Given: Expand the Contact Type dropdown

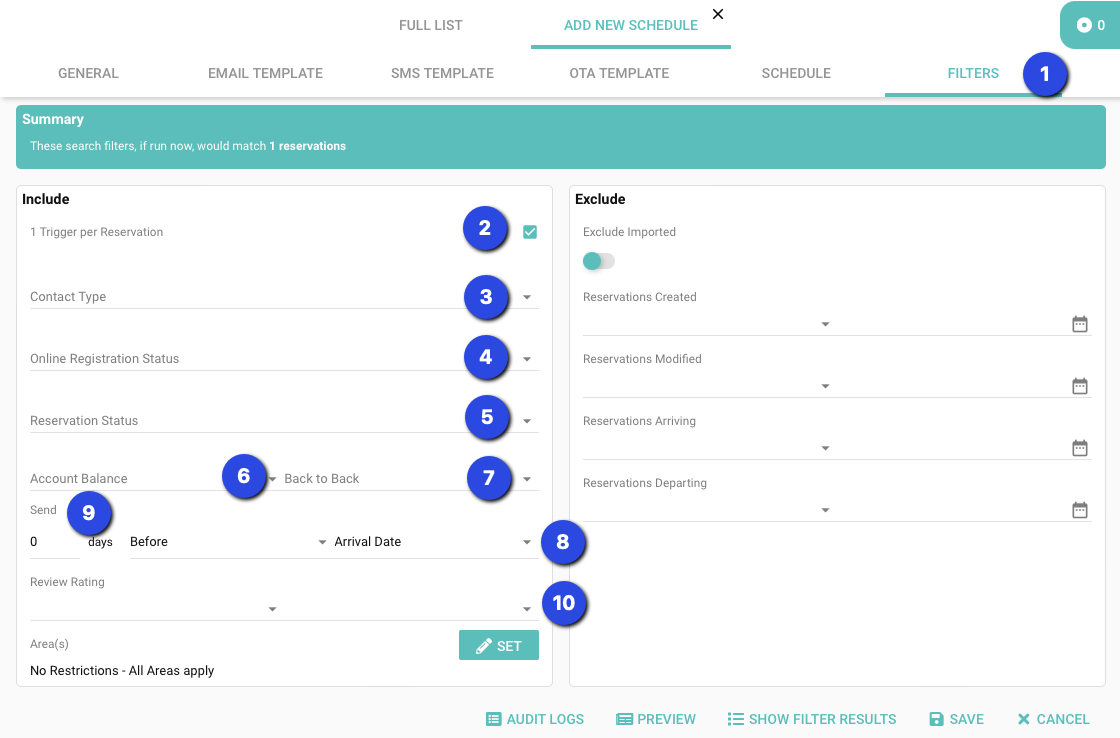Looking at the screenshot, I should [x=527, y=297].
